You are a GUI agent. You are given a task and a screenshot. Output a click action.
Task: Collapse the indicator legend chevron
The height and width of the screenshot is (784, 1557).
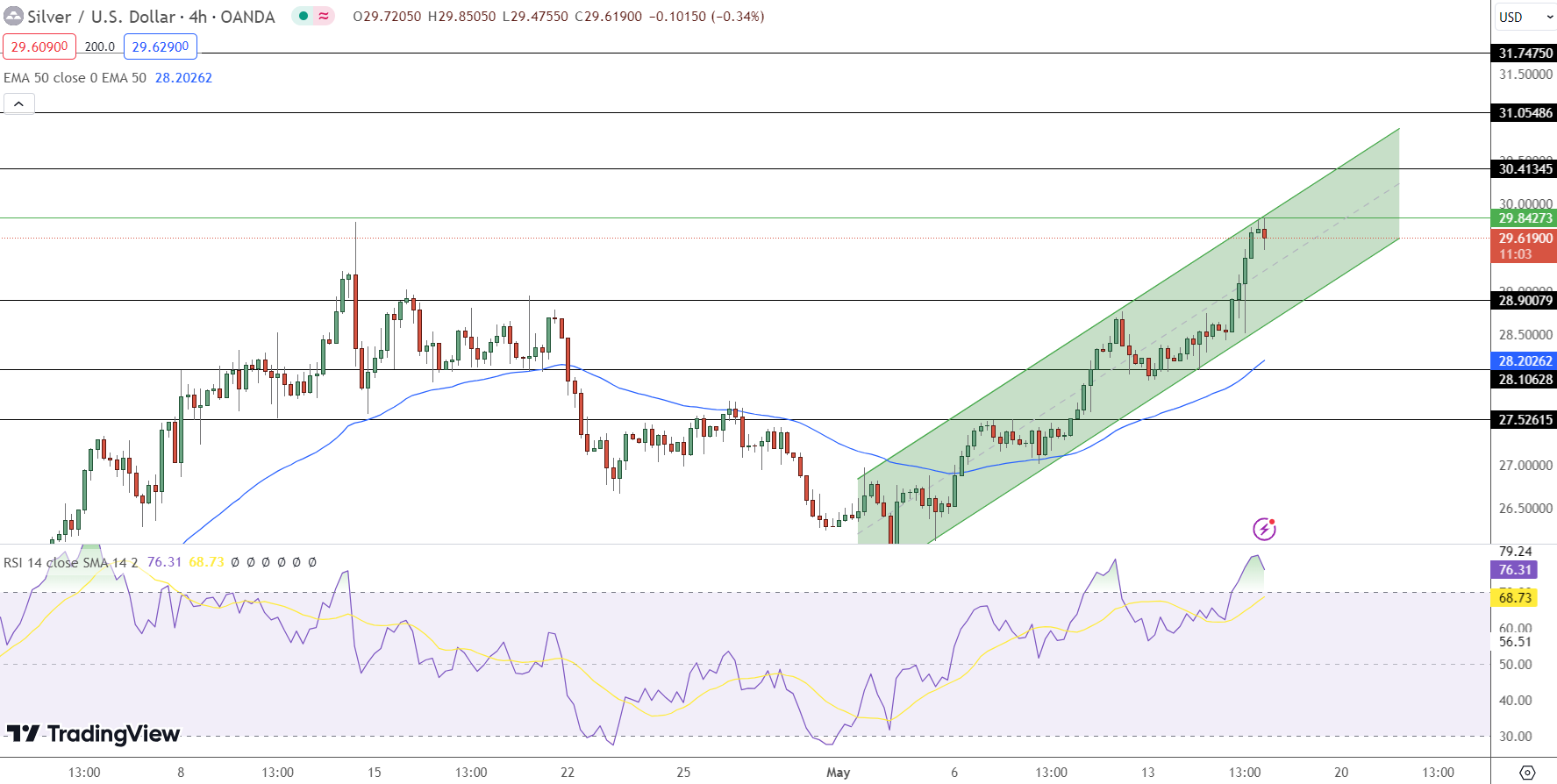click(x=18, y=103)
